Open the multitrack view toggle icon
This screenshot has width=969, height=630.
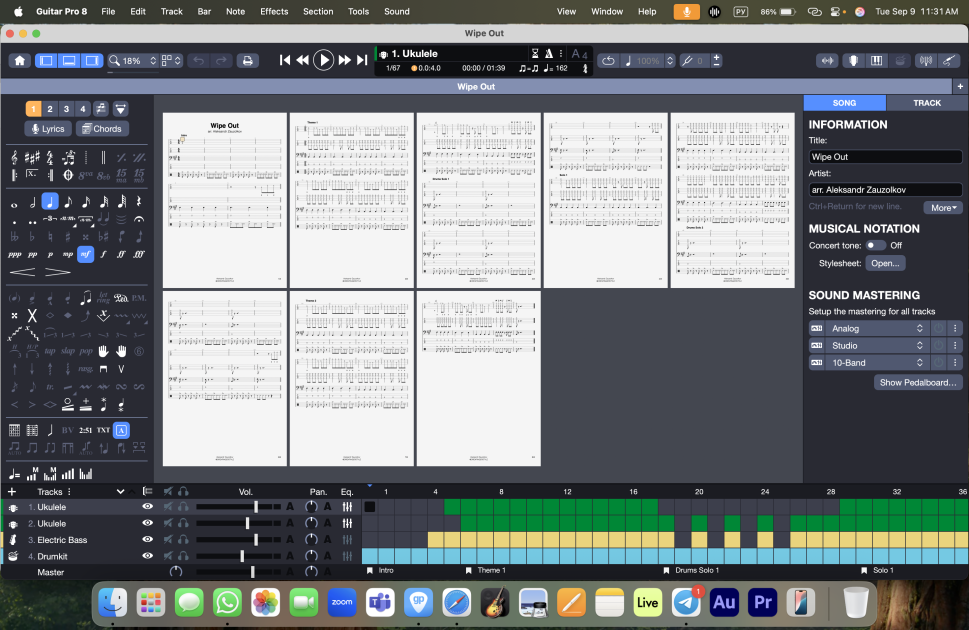[x=148, y=492]
